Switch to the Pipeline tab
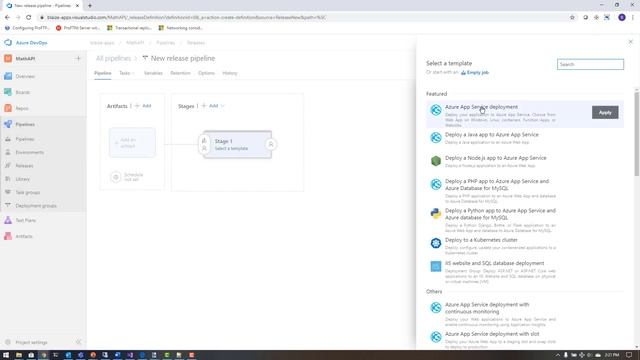640x360 pixels. tap(102, 73)
